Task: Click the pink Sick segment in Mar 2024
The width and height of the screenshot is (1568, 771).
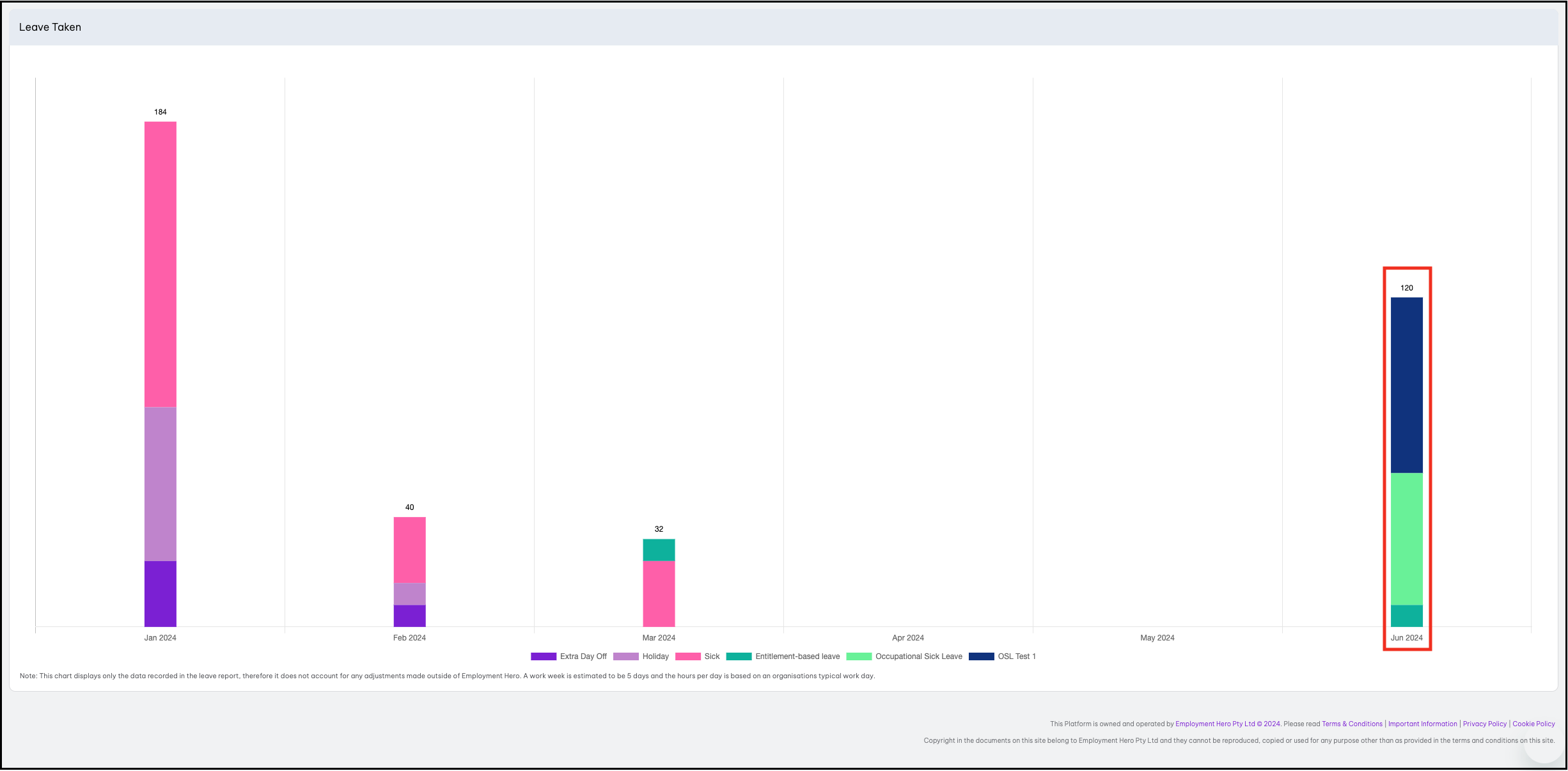Action: [659, 594]
